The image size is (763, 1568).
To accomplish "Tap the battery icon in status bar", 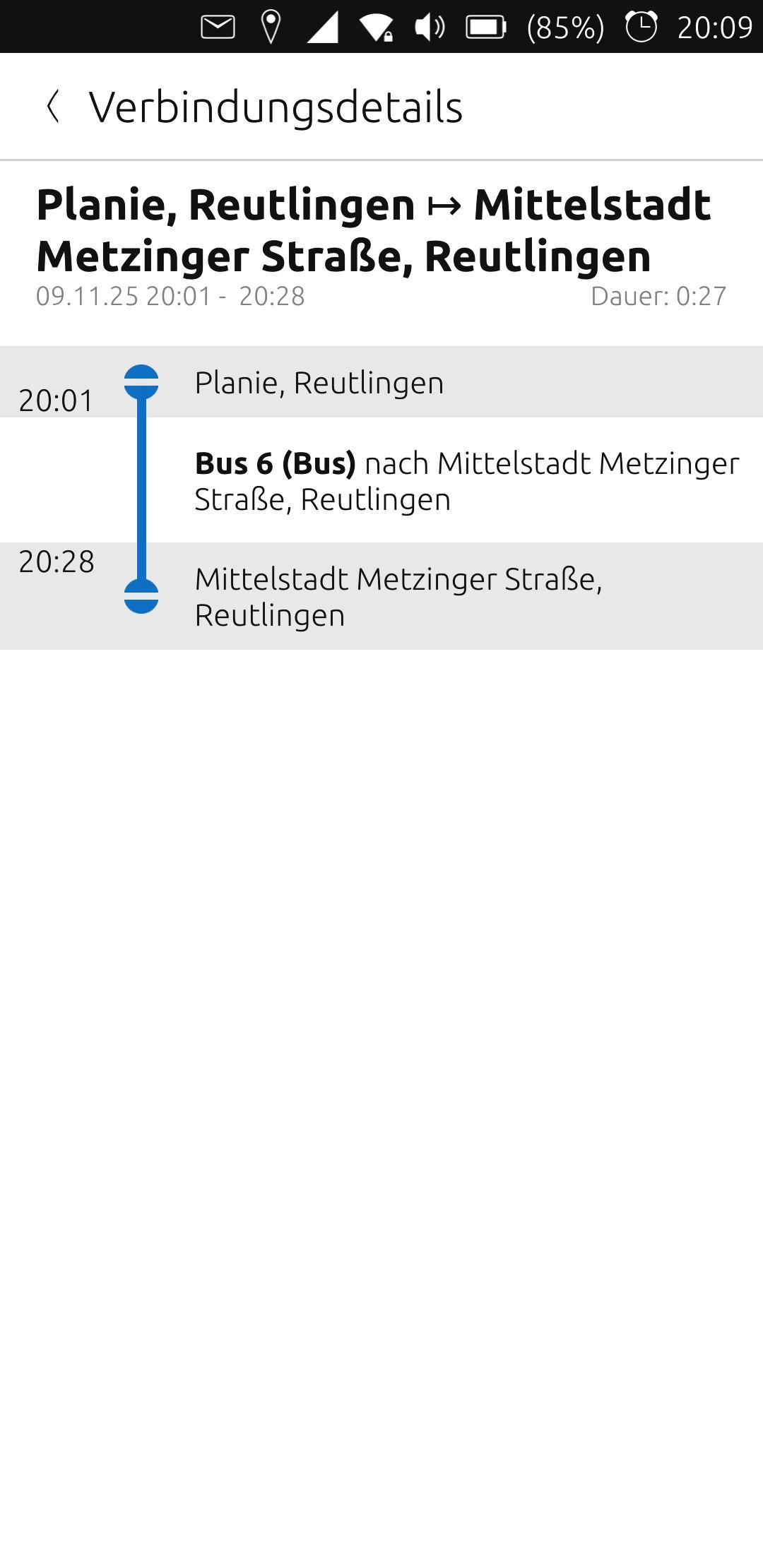I will [x=486, y=28].
